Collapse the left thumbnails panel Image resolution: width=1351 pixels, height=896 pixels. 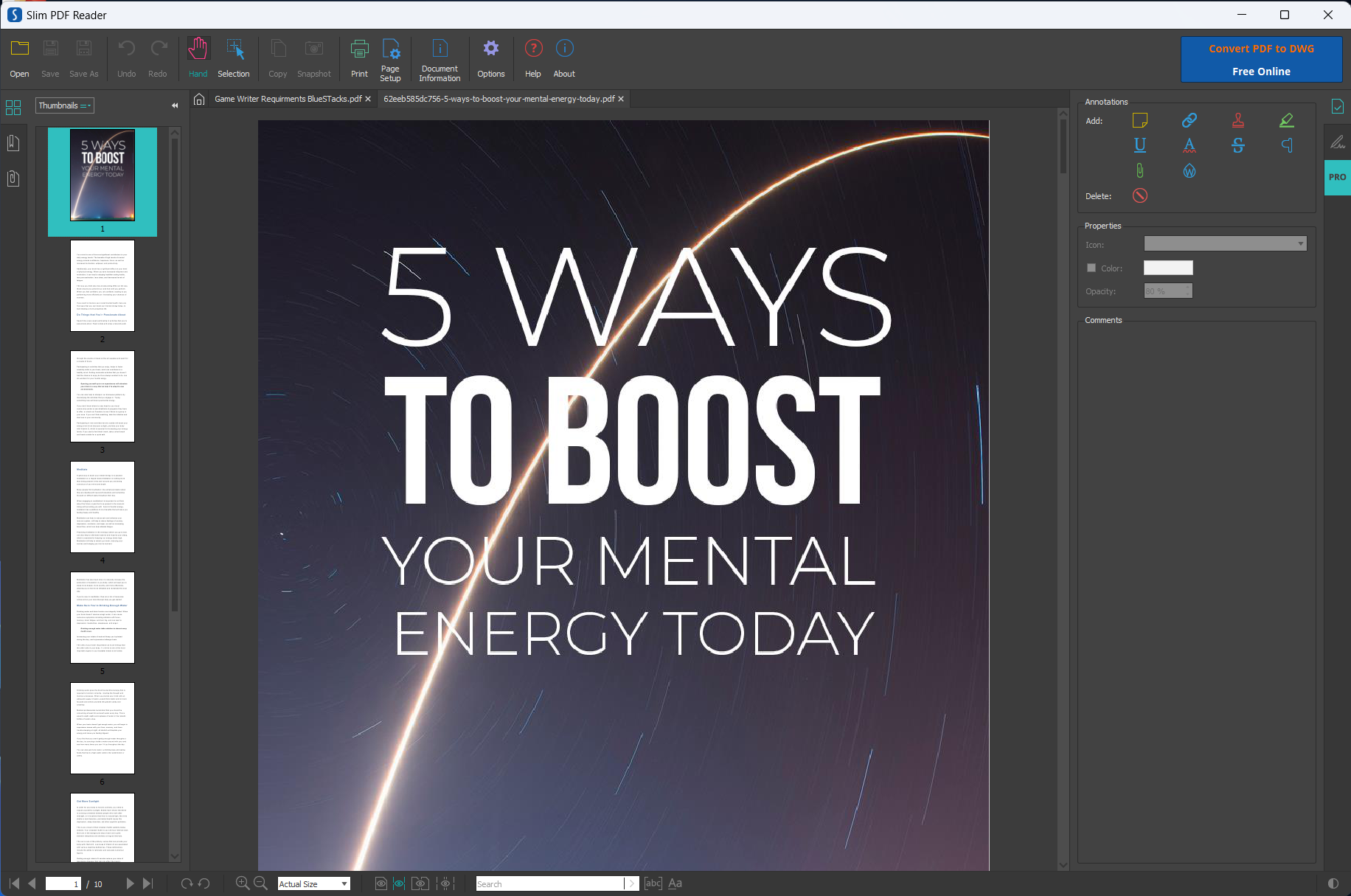tap(175, 105)
